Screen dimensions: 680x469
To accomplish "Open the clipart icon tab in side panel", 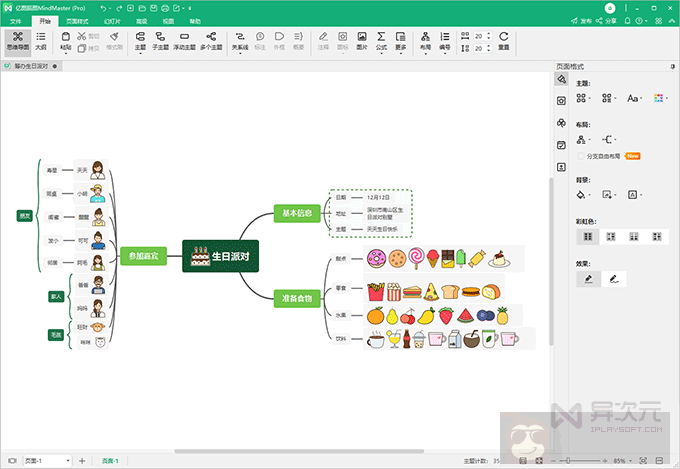I will click(562, 122).
